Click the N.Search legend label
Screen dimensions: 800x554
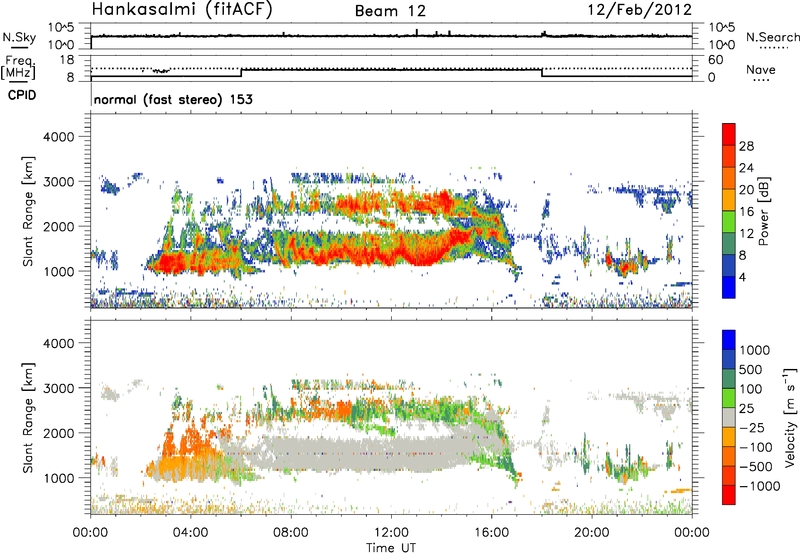[772, 37]
